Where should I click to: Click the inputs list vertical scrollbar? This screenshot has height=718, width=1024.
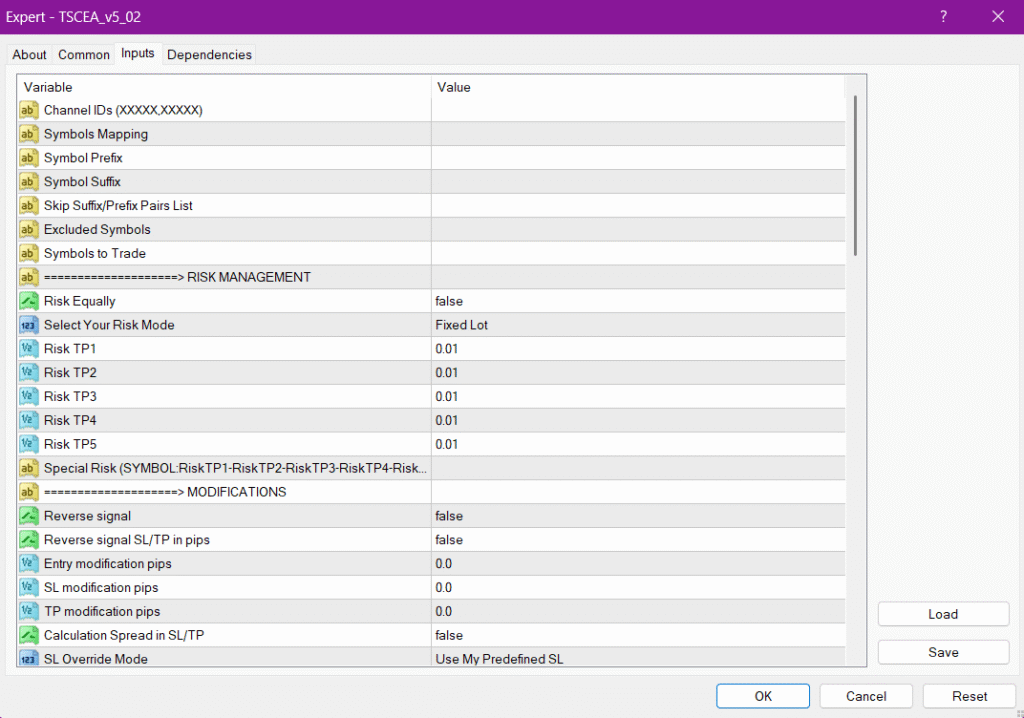click(855, 175)
